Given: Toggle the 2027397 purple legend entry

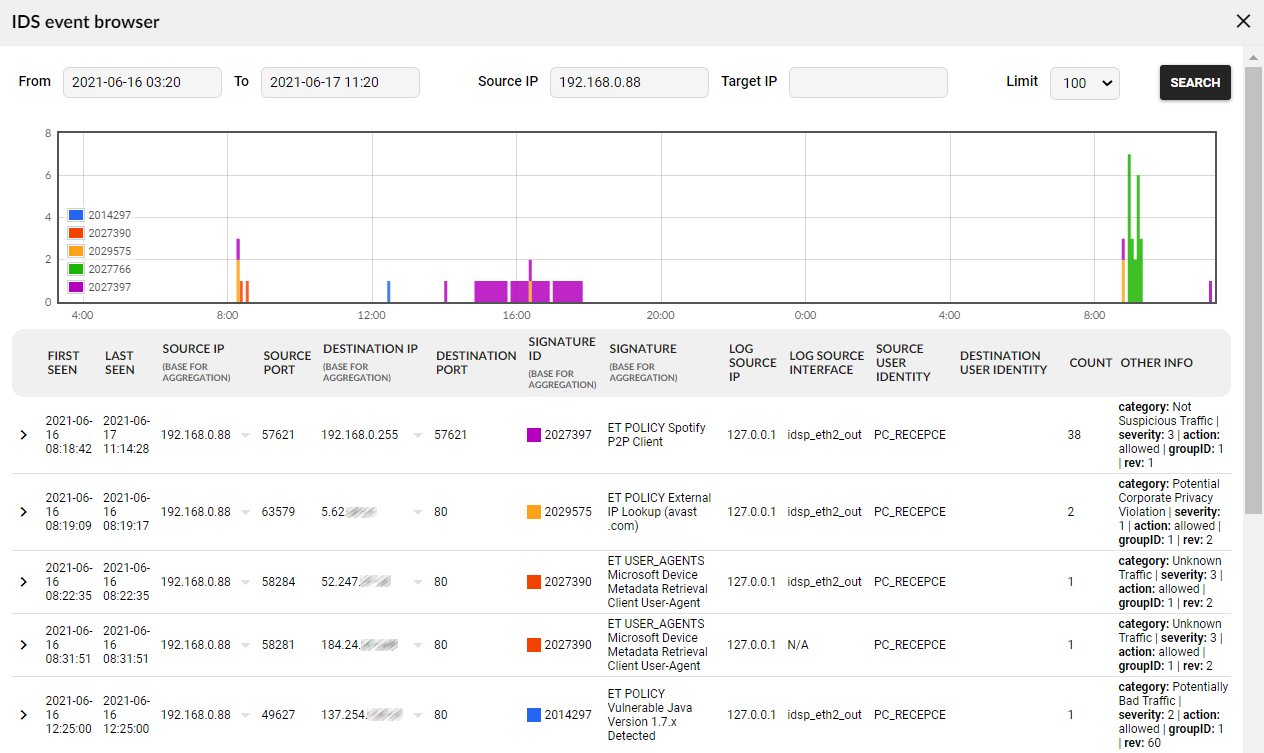Looking at the screenshot, I should (x=76, y=287).
